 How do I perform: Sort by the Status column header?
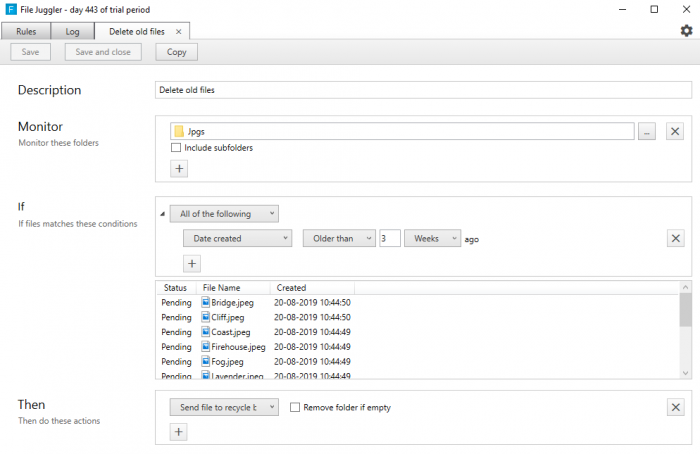pyautogui.click(x=175, y=288)
